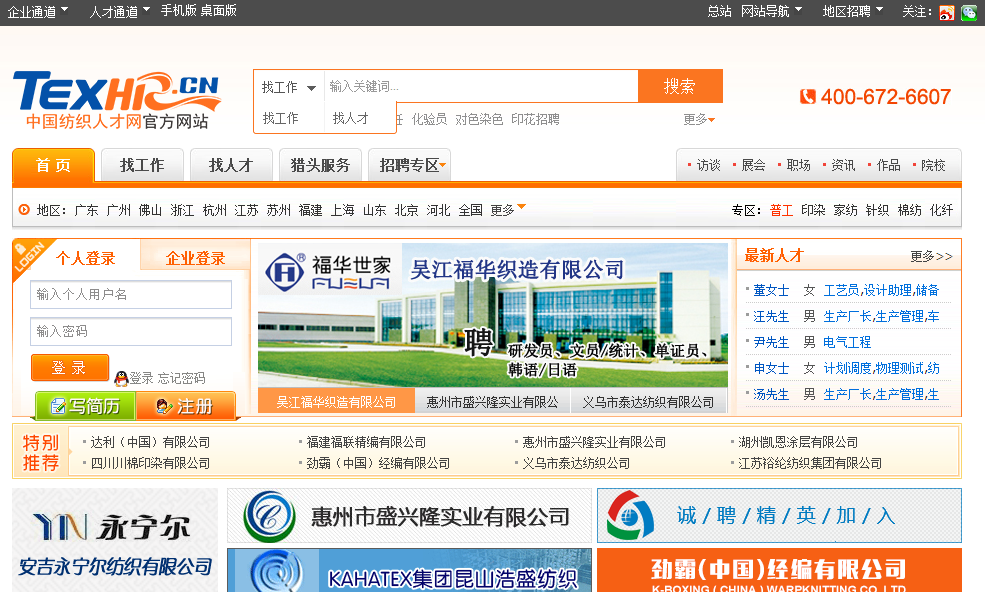Click hot keyword 印花招聘
This screenshot has width=985, height=592.
point(535,119)
